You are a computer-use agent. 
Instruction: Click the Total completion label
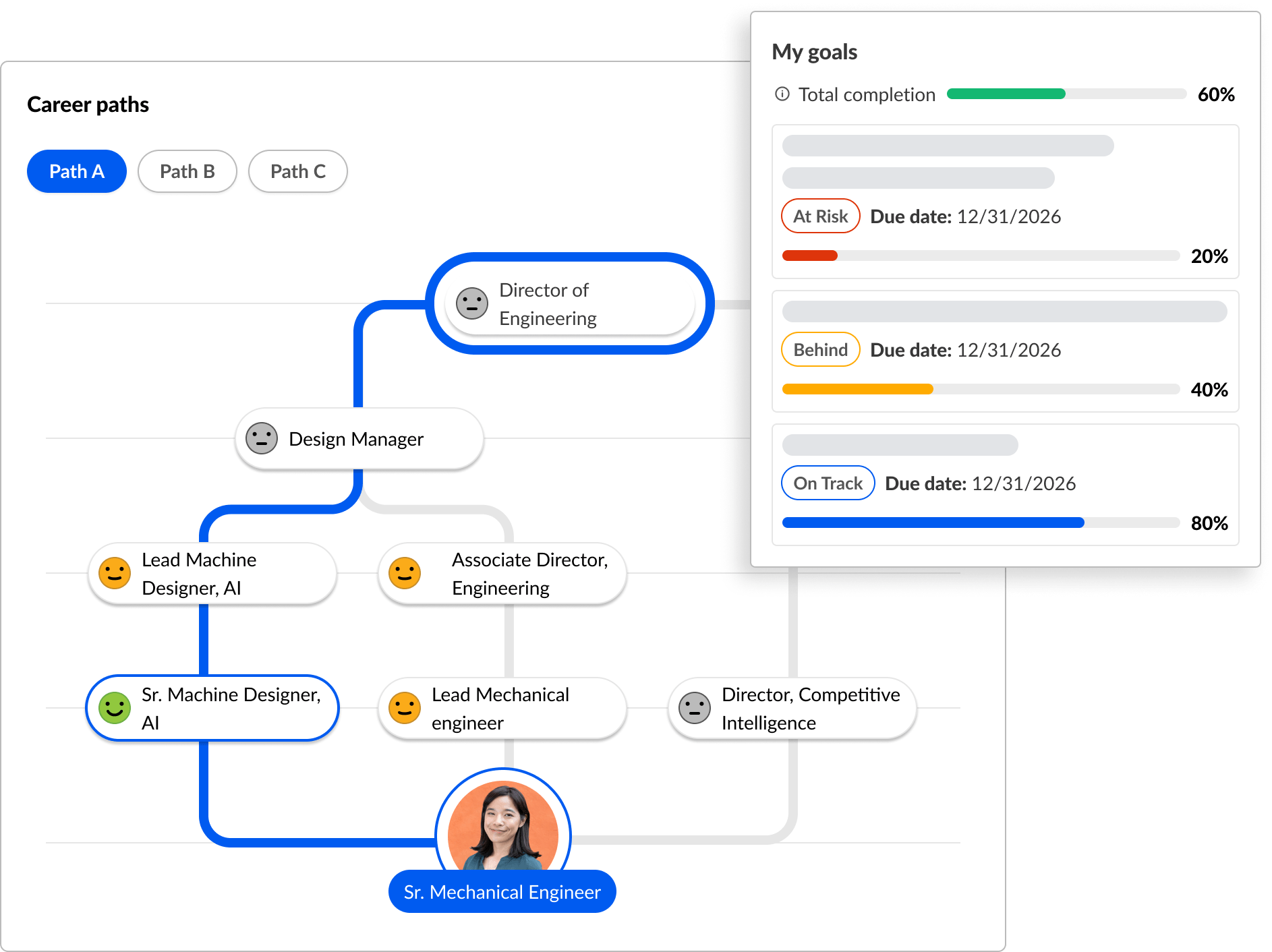click(867, 94)
